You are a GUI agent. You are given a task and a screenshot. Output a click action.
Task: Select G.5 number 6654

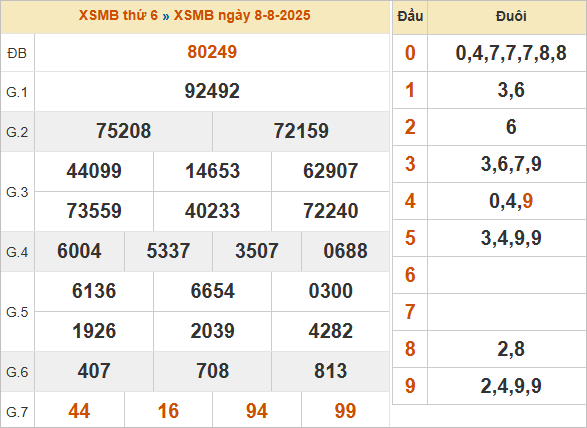[x=212, y=291]
